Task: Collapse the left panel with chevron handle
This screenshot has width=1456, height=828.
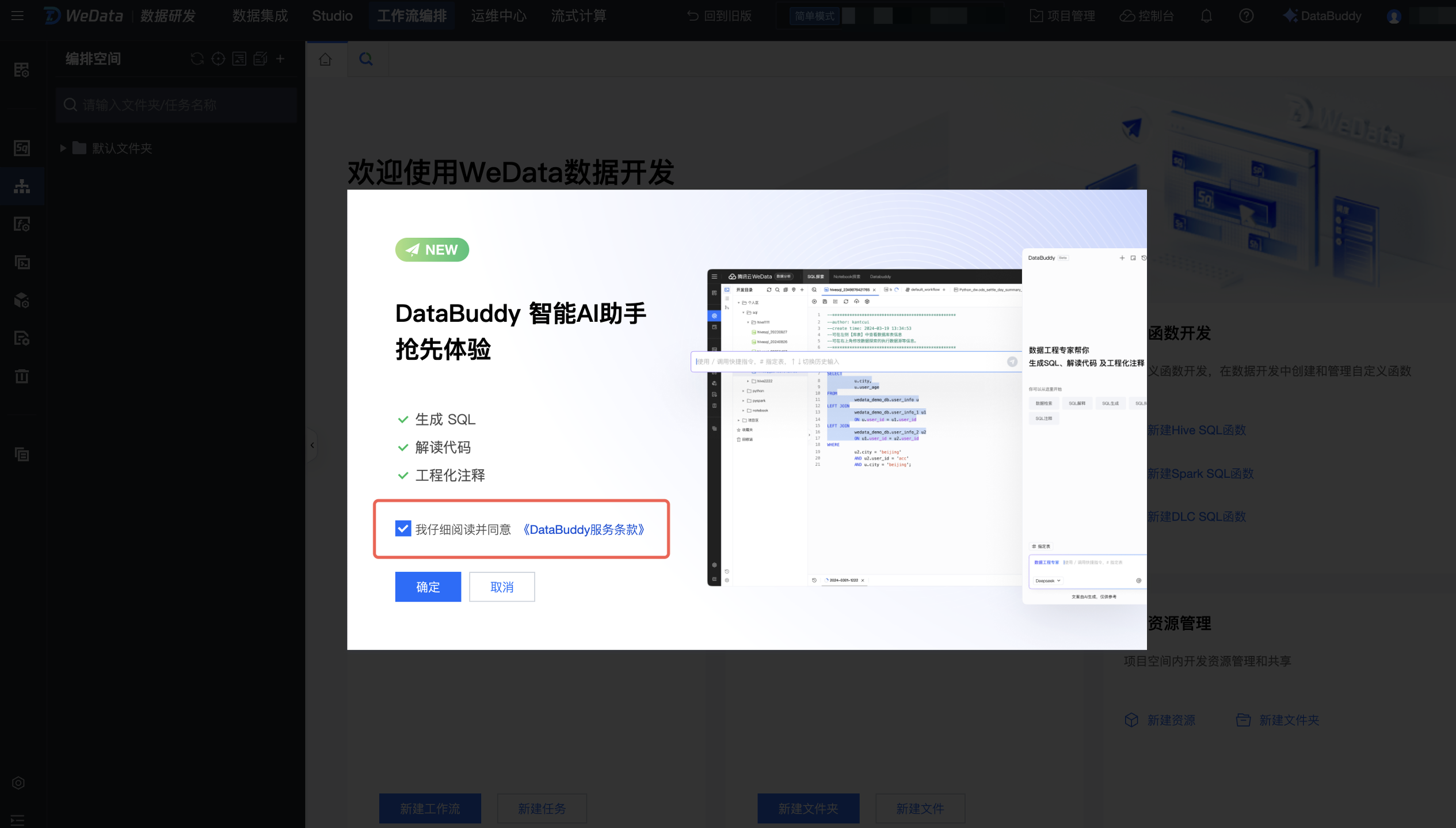Action: [x=312, y=445]
